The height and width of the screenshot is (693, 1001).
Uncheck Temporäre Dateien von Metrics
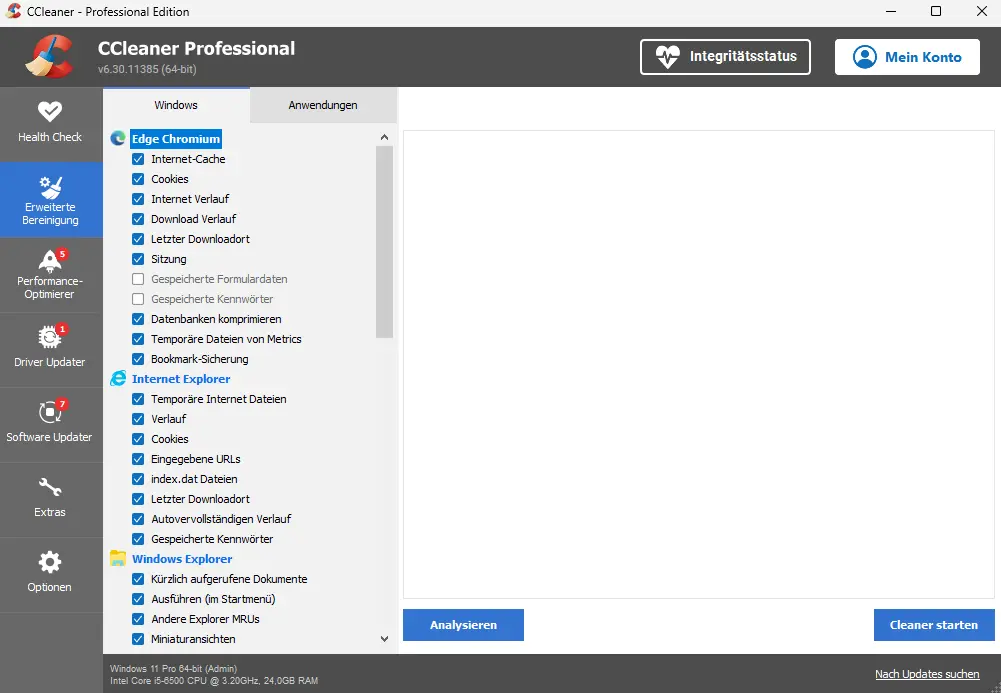pyautogui.click(x=138, y=339)
